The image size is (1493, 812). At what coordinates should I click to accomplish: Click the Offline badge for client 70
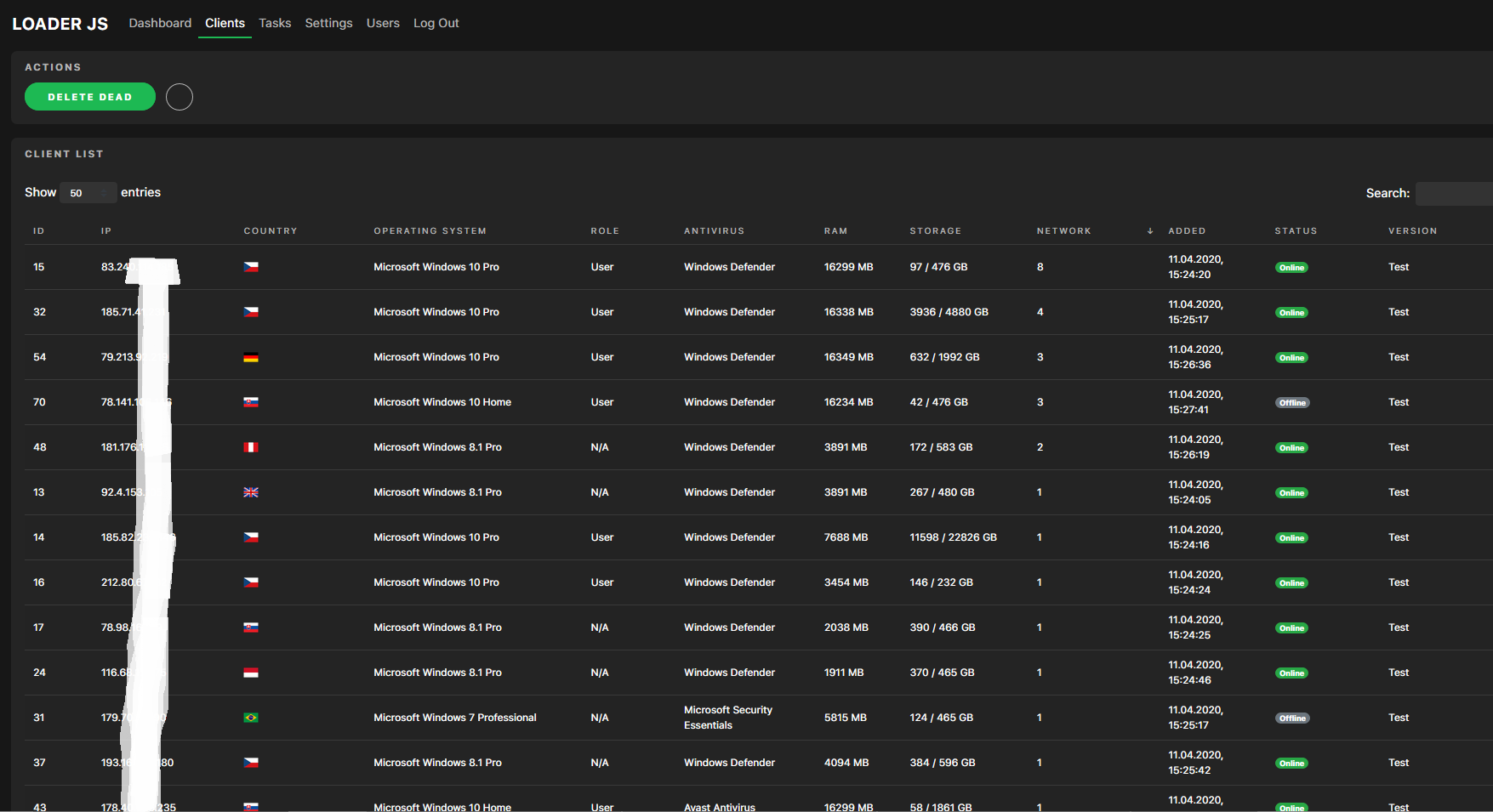coord(1291,403)
